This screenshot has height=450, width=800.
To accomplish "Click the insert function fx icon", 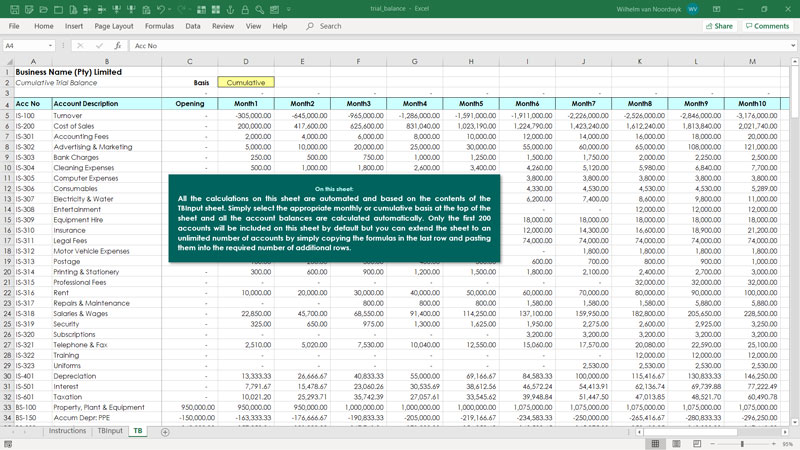I will pyautogui.click(x=118, y=45).
